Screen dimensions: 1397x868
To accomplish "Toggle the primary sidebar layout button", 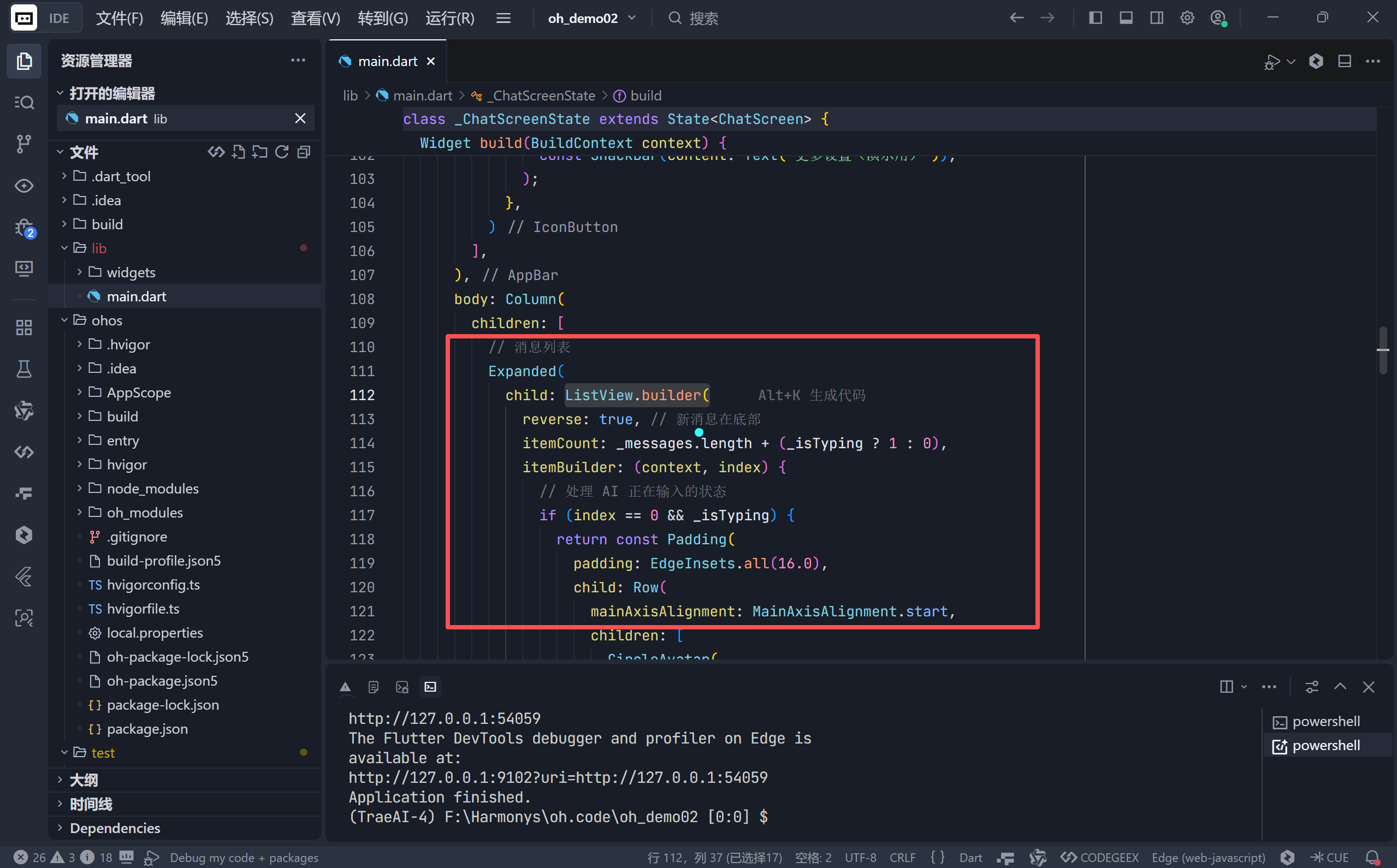I will coord(1095,18).
